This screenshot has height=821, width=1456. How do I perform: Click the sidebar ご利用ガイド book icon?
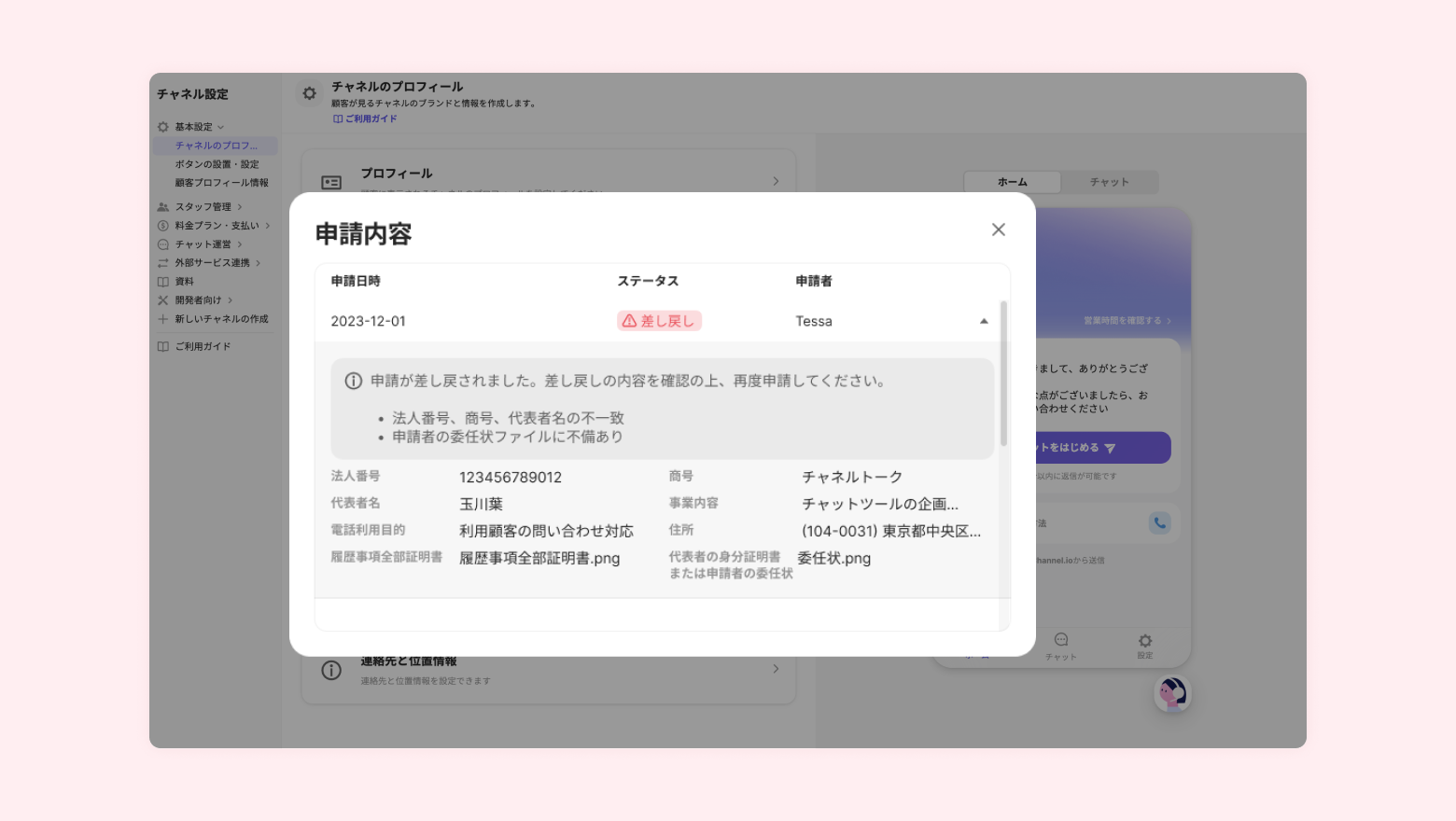point(163,346)
